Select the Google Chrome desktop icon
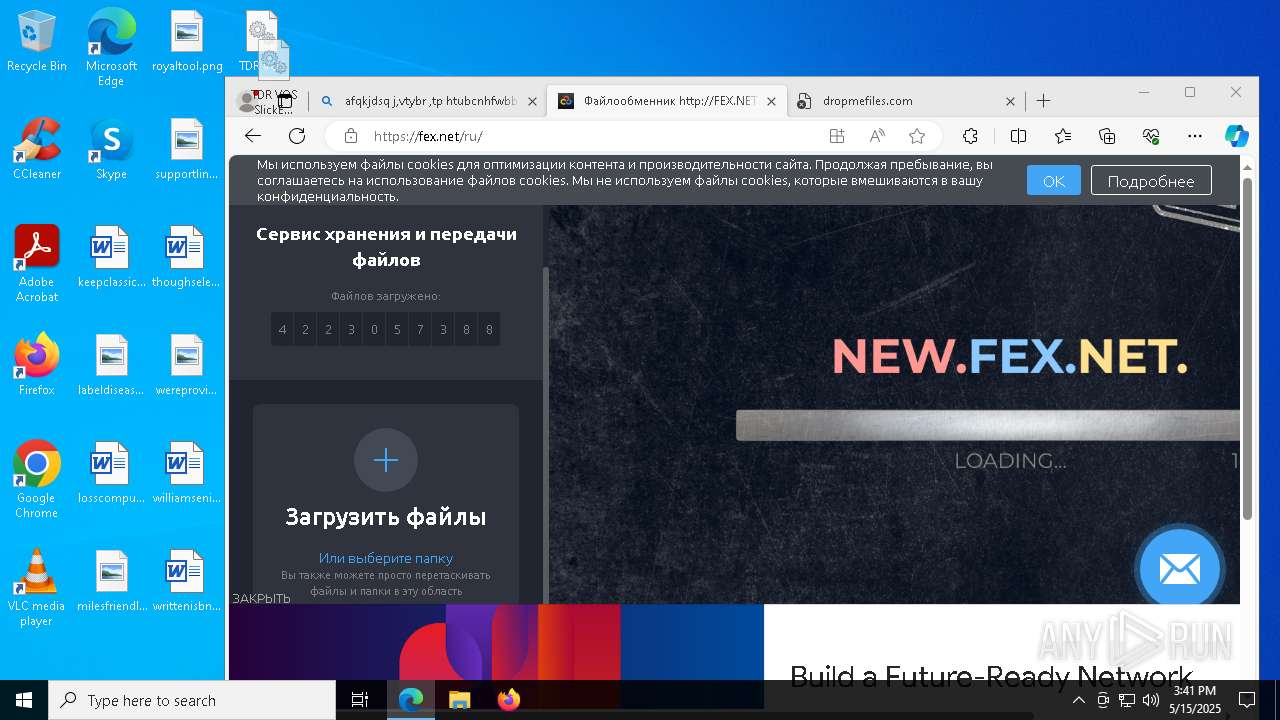The width and height of the screenshot is (1280, 720). tap(37, 480)
